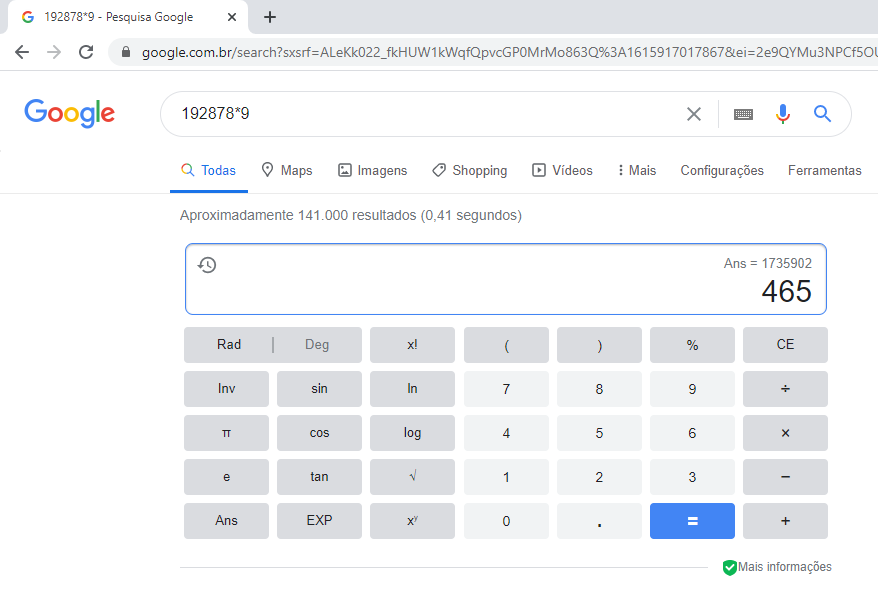
Task: Start voice search with microphone icon
Action: [x=783, y=114]
